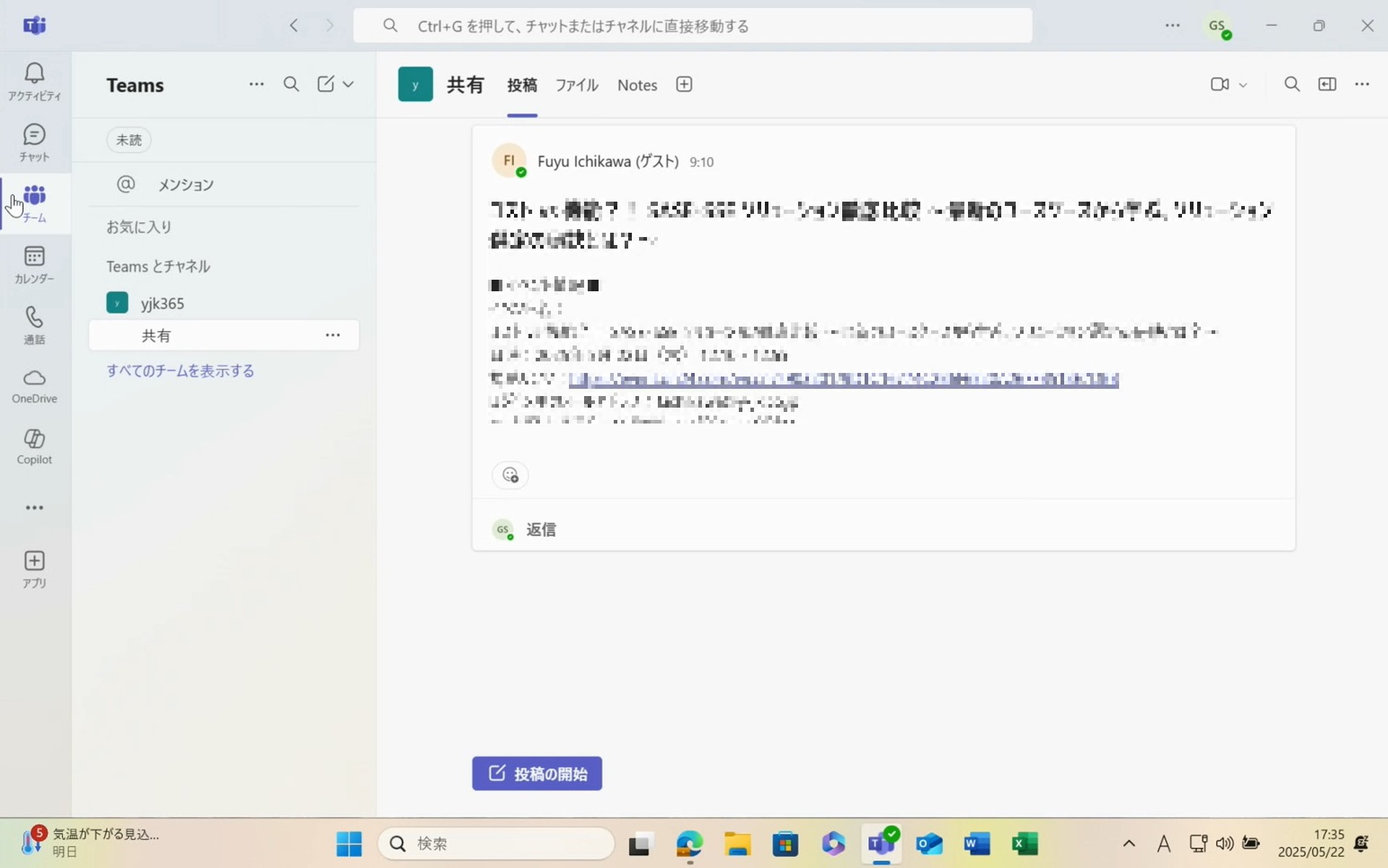Select the 共有 channel in list

click(x=224, y=335)
